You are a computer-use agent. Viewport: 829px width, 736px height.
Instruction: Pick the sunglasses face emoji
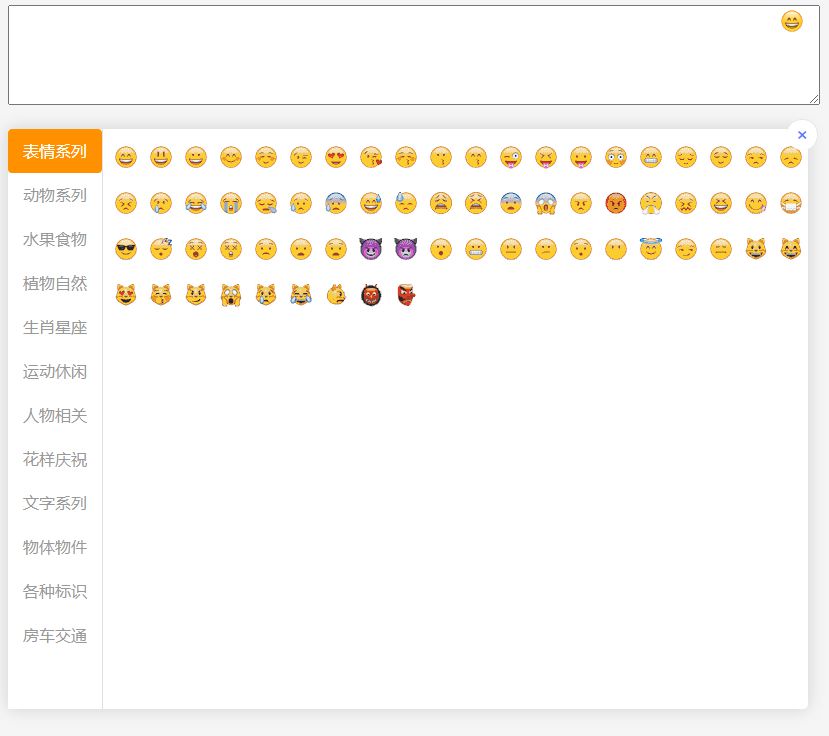click(x=126, y=249)
